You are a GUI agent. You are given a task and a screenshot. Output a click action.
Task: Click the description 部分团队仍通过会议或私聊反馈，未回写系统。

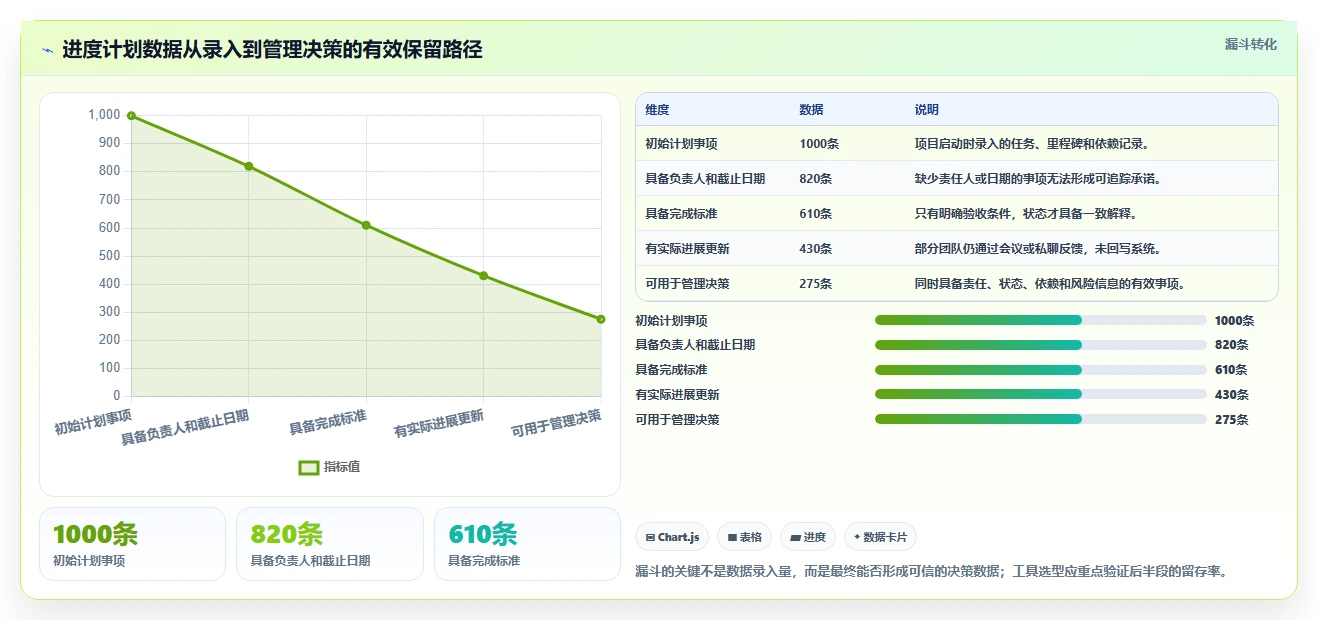point(1040,249)
